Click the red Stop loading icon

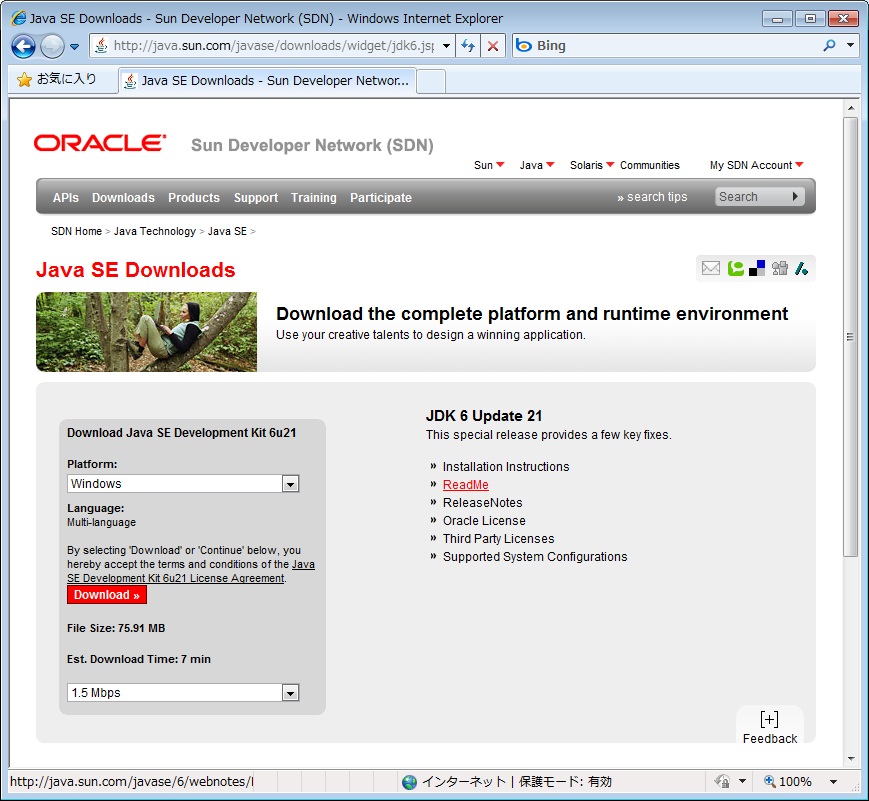[x=493, y=46]
